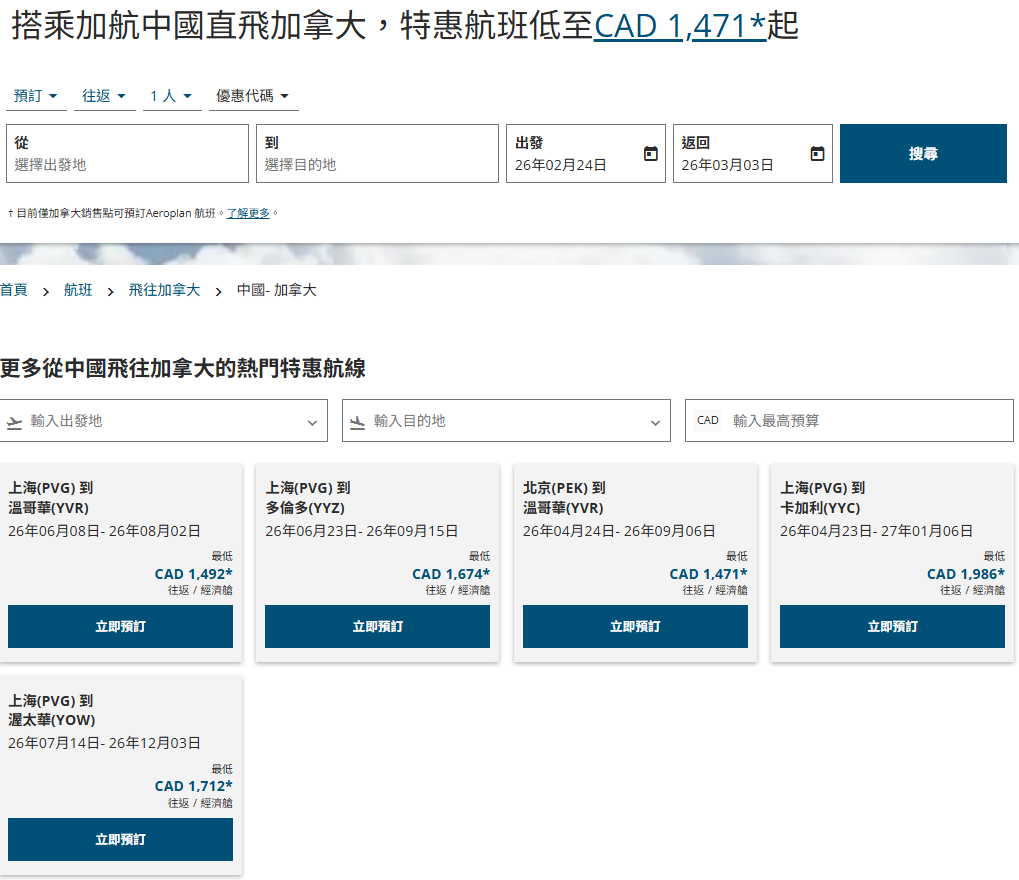Viewport: 1019px width, 880px height.
Task: Click the 北京(PEK) 到 溫哥華(YVR) card title
Action: (x=564, y=498)
